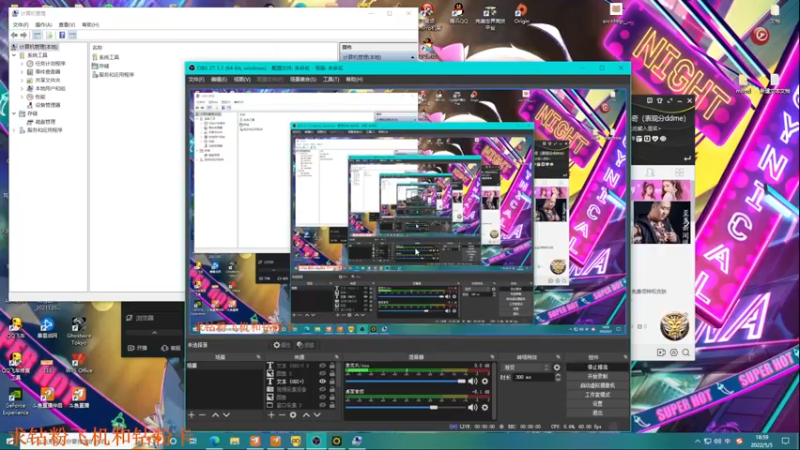Toggle console tree icon in Computer Management toolbar
This screenshot has width=800, height=450.
pos(37,35)
